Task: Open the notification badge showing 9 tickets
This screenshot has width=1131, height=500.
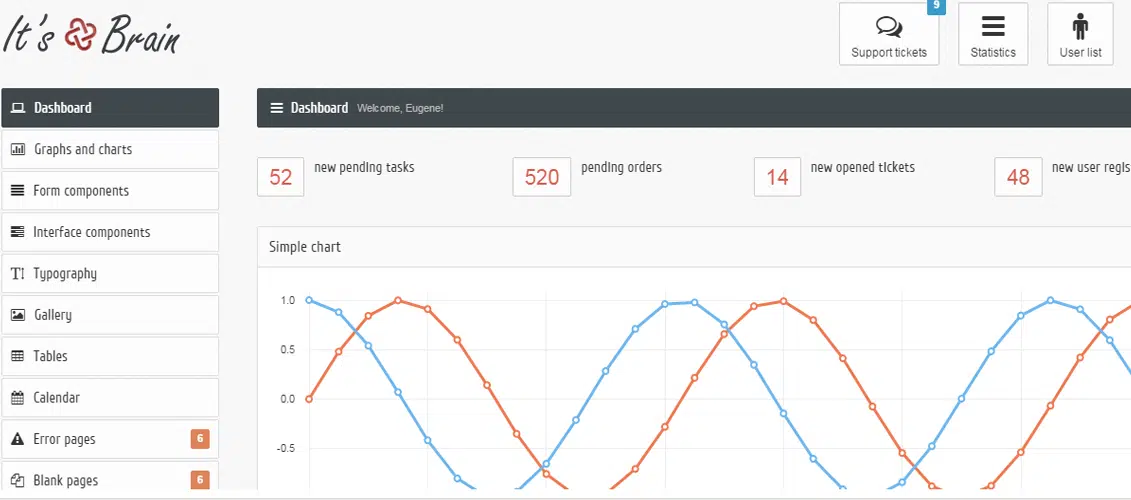Action: pos(936,6)
